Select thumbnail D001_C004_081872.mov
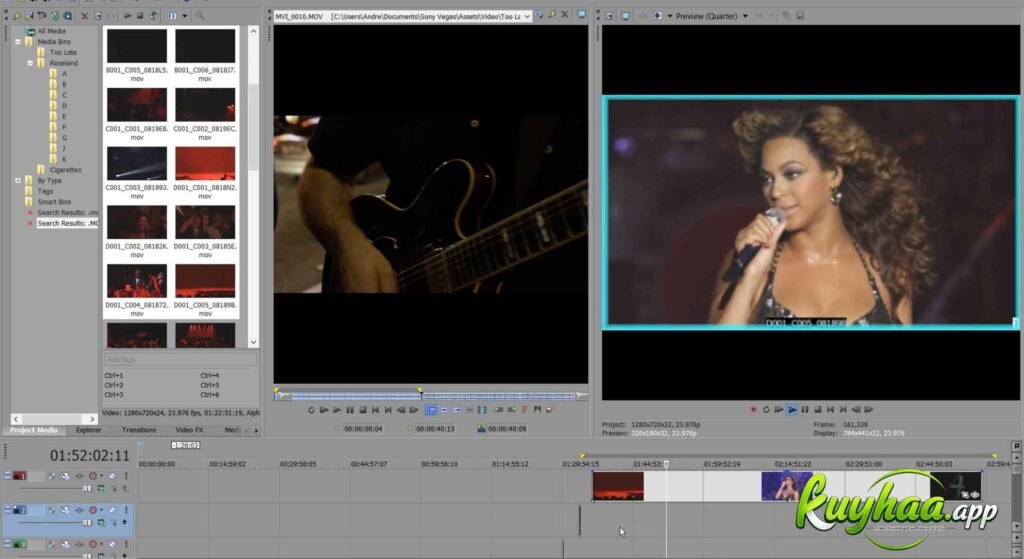The height and width of the screenshot is (559, 1024). 136,281
